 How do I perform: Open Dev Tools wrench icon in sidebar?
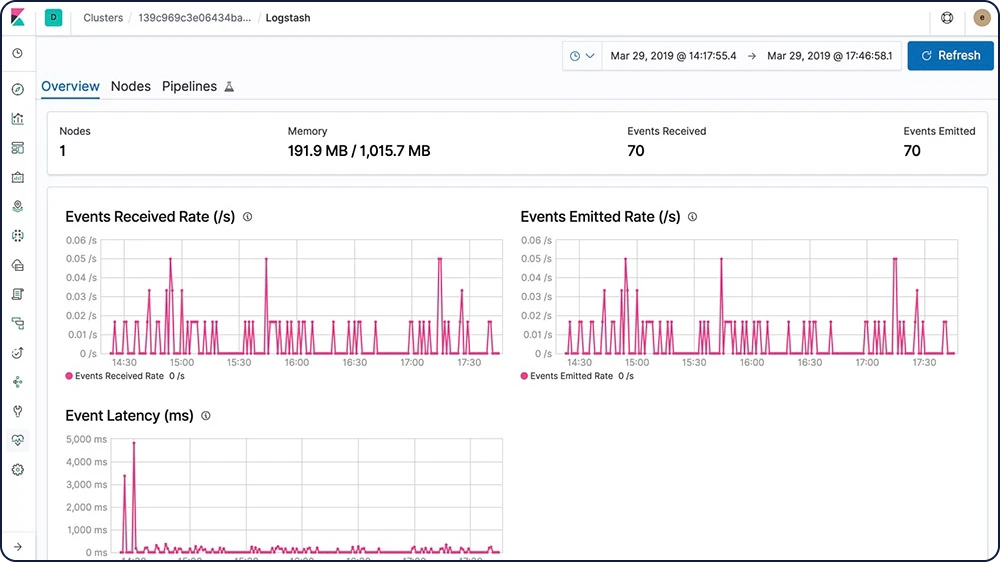[x=18, y=411]
